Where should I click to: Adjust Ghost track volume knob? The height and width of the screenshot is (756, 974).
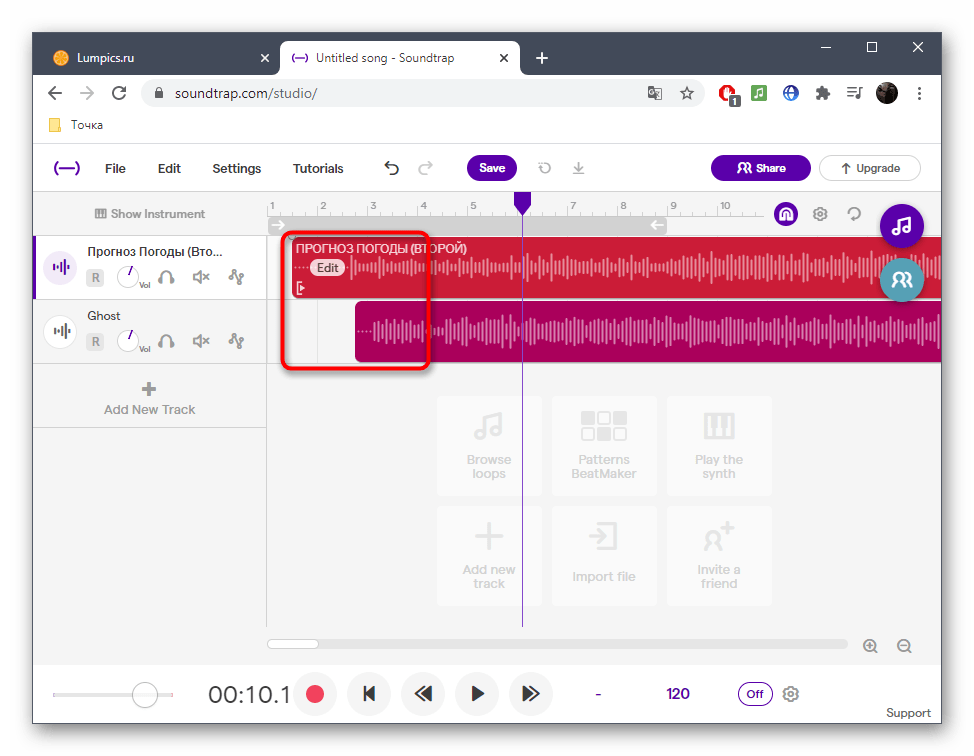tap(129, 340)
